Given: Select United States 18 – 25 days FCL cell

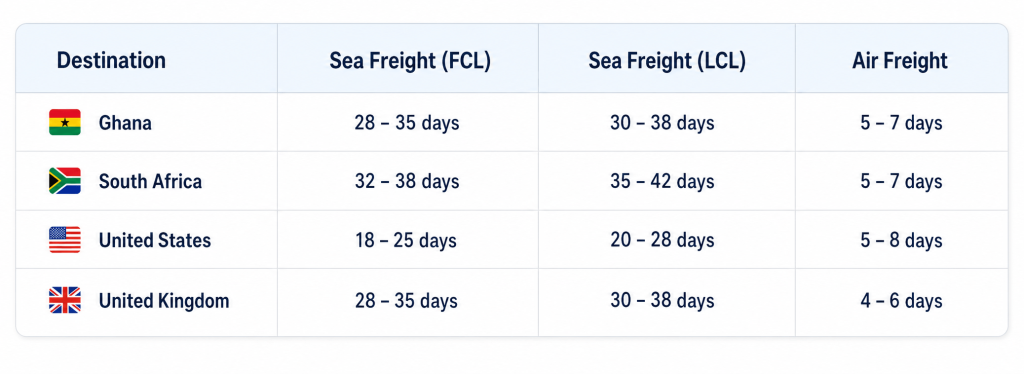Looking at the screenshot, I should click(406, 240).
